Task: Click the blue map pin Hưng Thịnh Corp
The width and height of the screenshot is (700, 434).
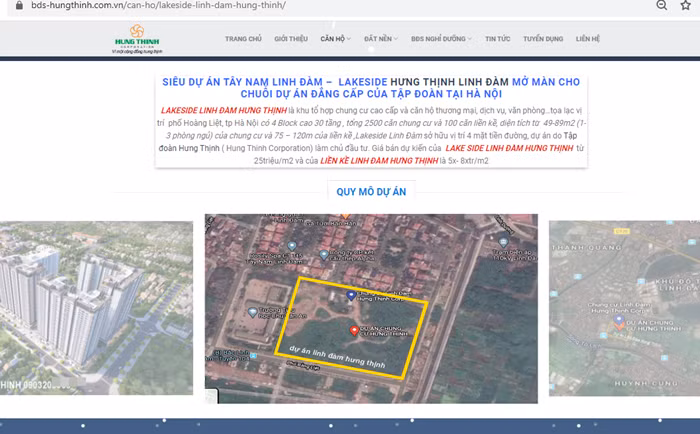Action: point(351,295)
